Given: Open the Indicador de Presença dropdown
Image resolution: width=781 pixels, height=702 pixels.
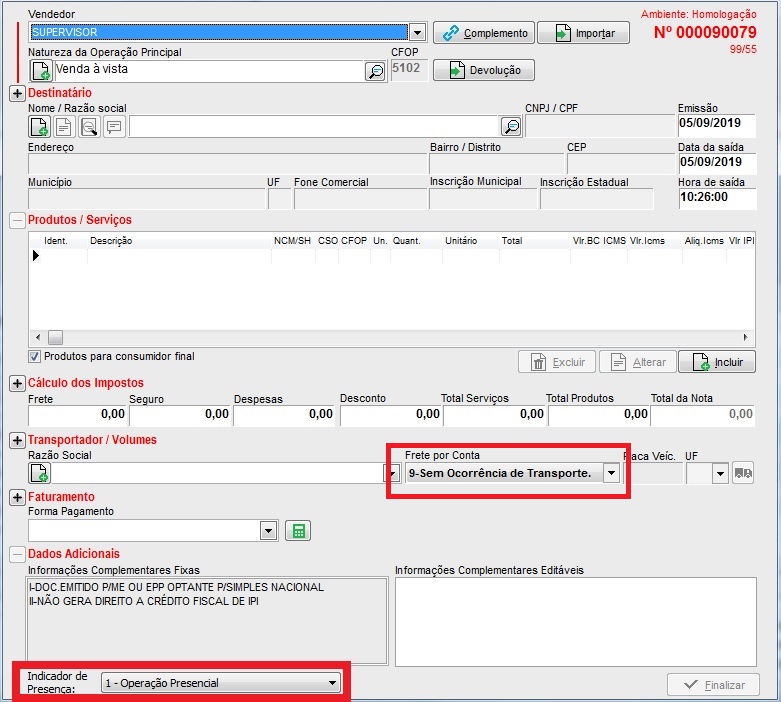Looking at the screenshot, I should coord(332,684).
